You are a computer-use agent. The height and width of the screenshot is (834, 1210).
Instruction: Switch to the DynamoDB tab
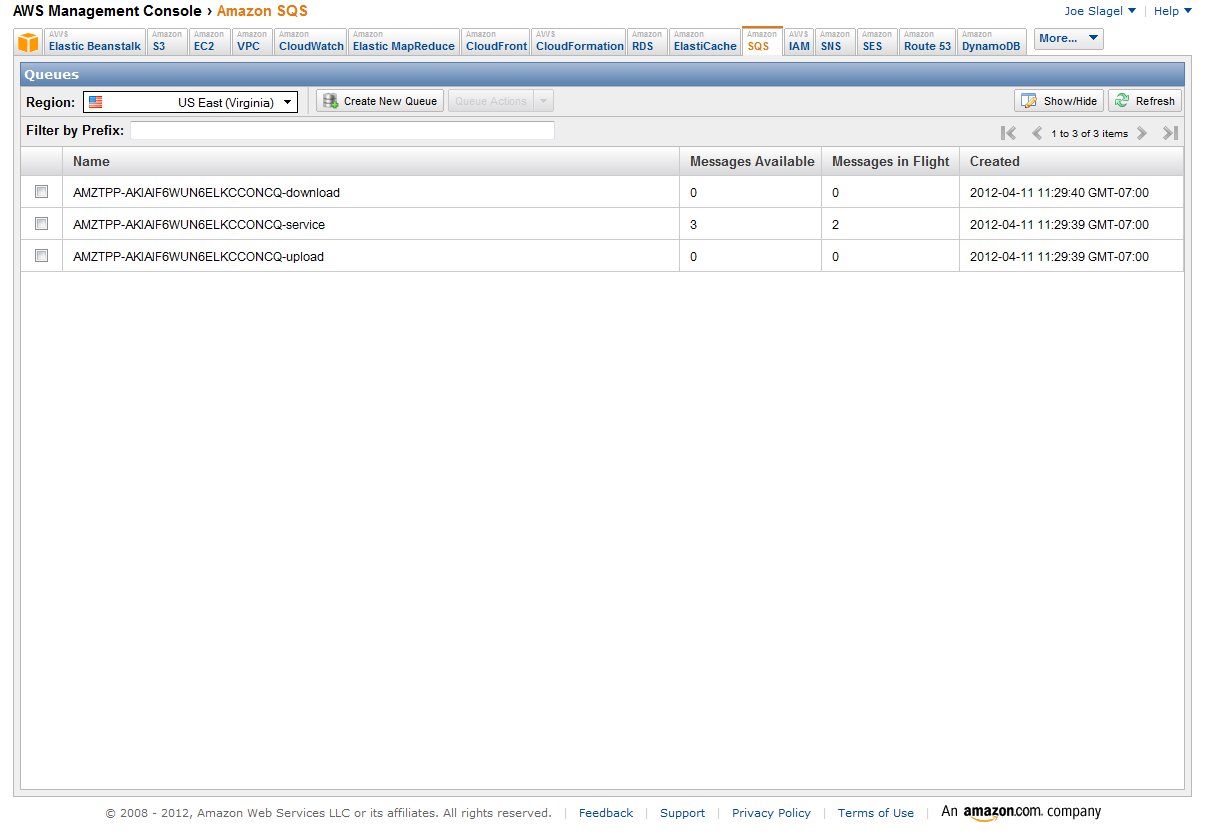point(991,42)
